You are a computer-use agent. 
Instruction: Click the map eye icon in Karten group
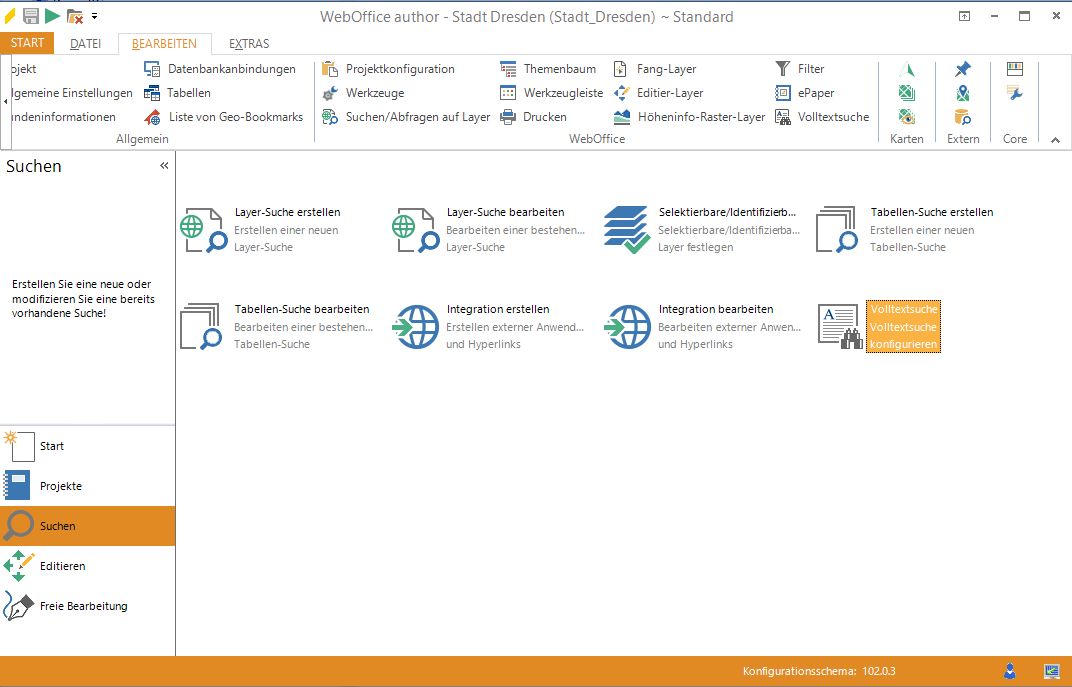pos(907,117)
